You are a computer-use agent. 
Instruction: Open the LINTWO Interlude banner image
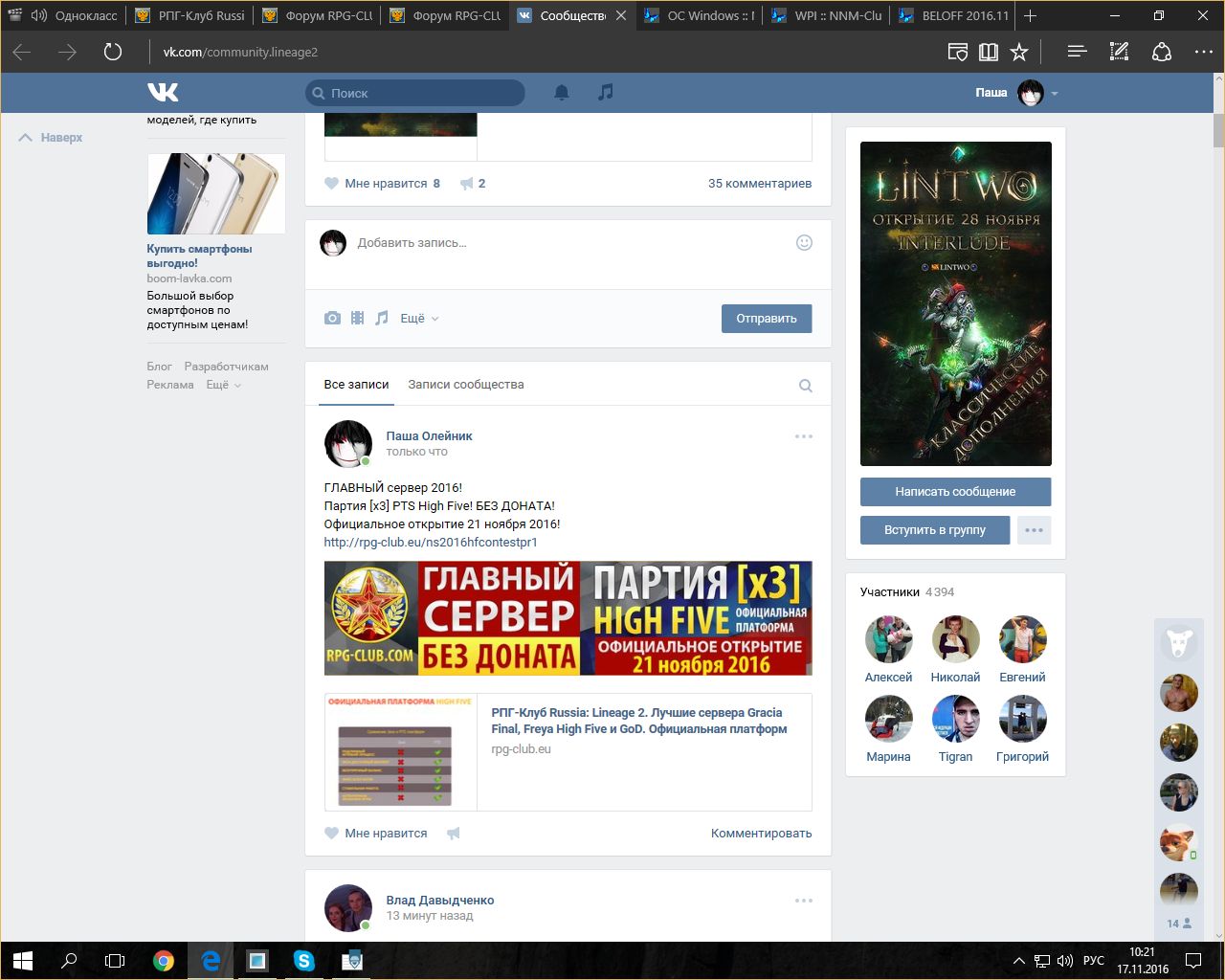pyautogui.click(x=955, y=303)
